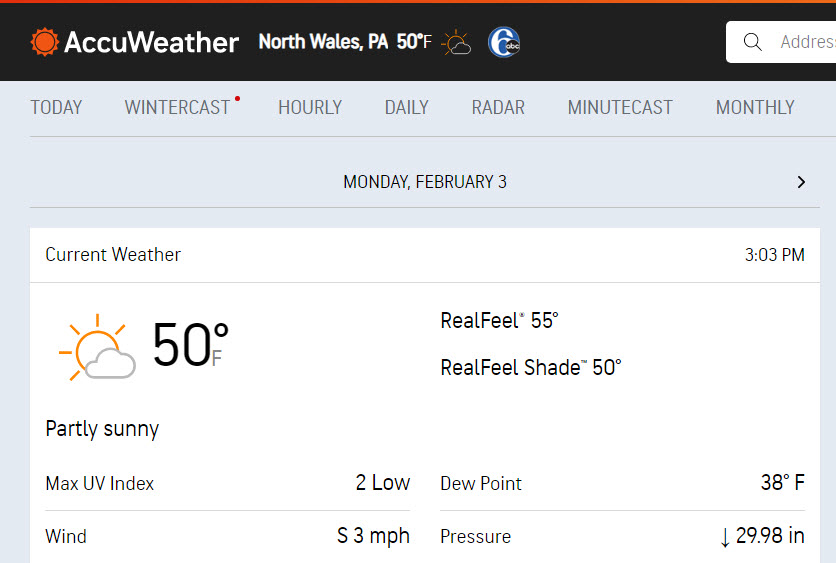Open the Radar tab
The height and width of the screenshot is (563, 836).
point(498,108)
